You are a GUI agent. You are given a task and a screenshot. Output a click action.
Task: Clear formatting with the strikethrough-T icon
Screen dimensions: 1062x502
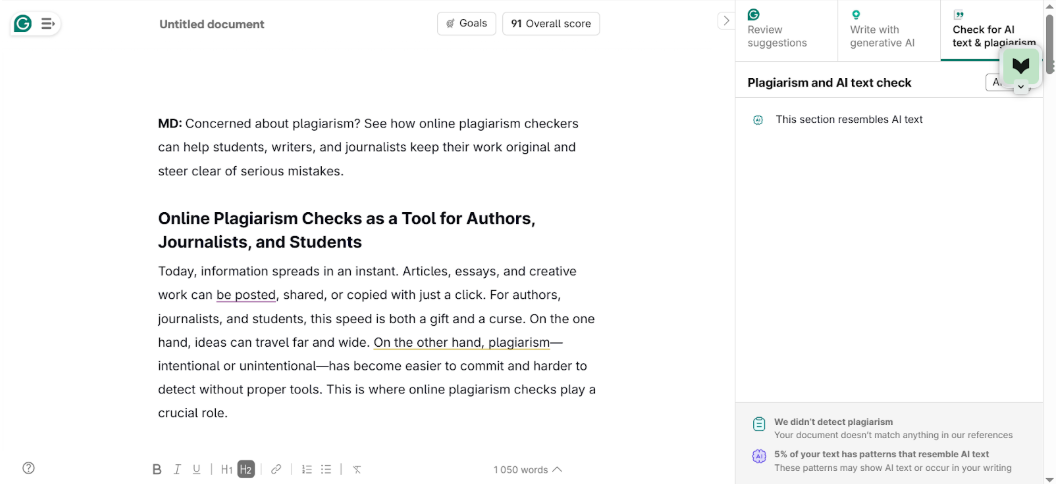click(357, 469)
